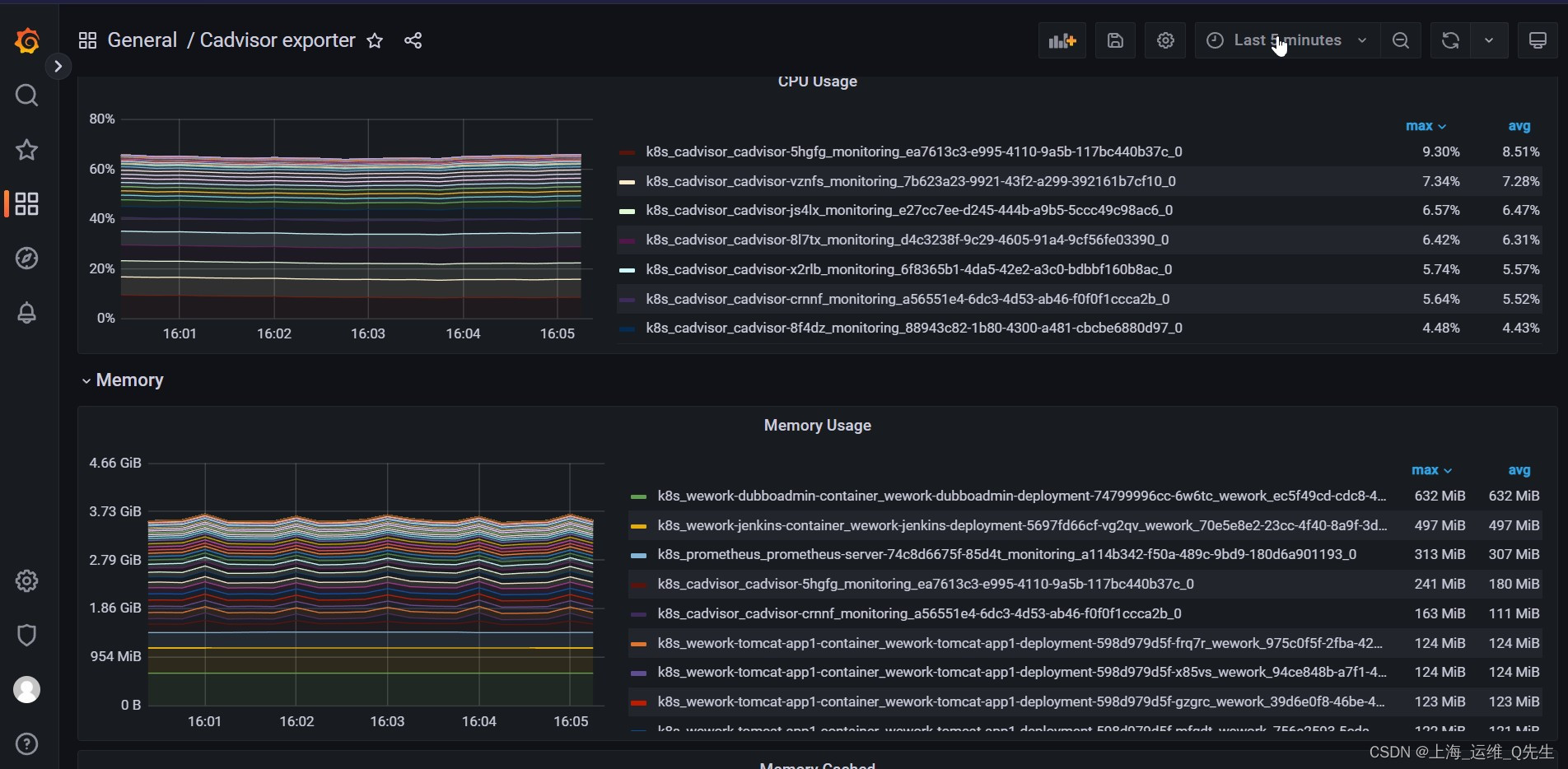Click the dashboard grid icon next to General
The height and width of the screenshot is (769, 1568).
click(x=88, y=40)
